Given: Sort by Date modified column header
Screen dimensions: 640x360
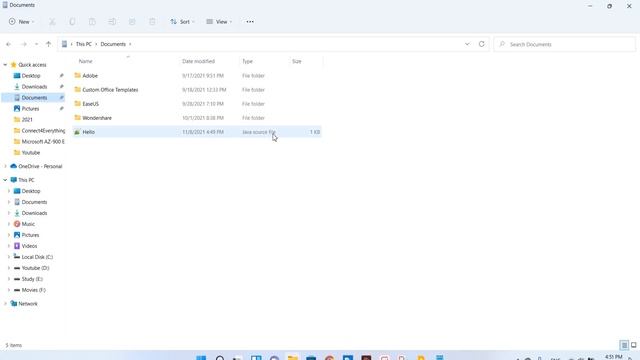Looking at the screenshot, I should click(198, 61).
